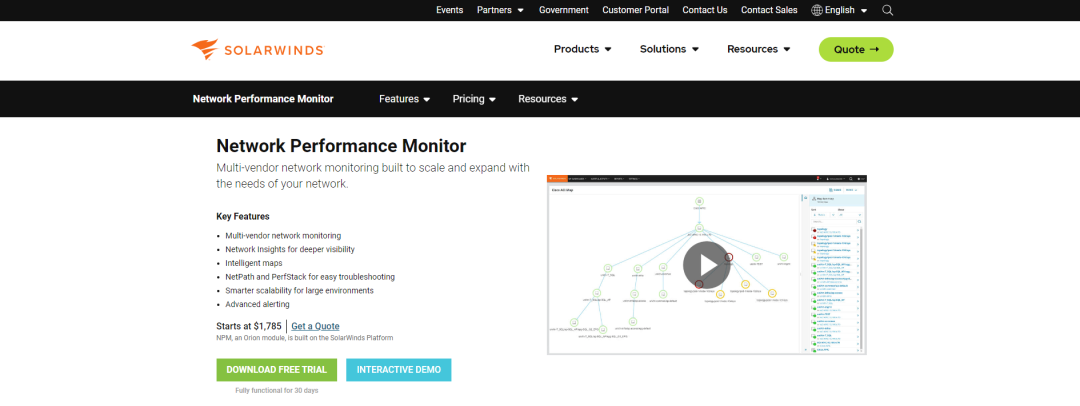Open the Government link
This screenshot has width=1080, height=406.
tap(563, 10)
